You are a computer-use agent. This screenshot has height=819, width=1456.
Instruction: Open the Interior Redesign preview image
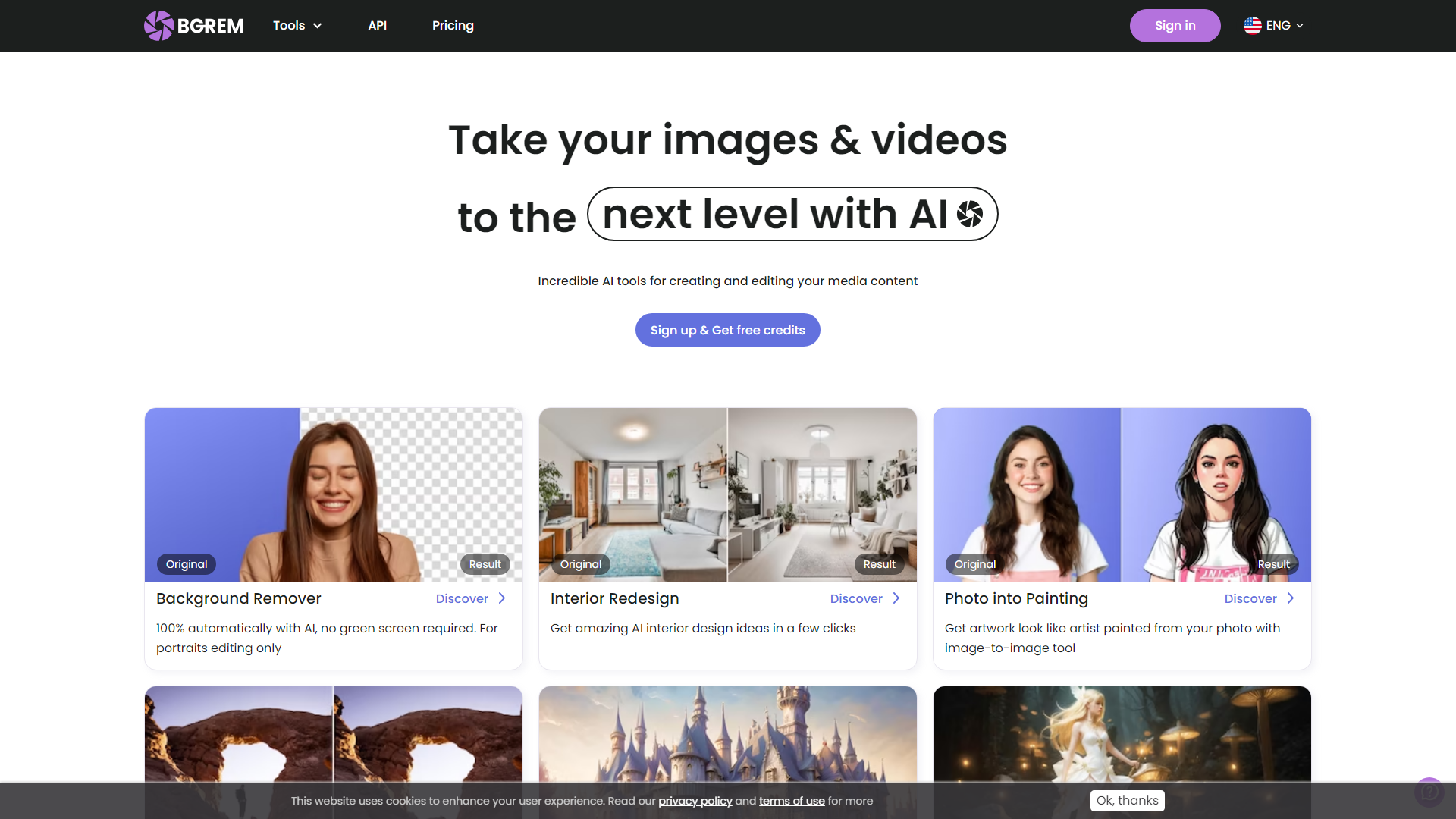click(728, 495)
